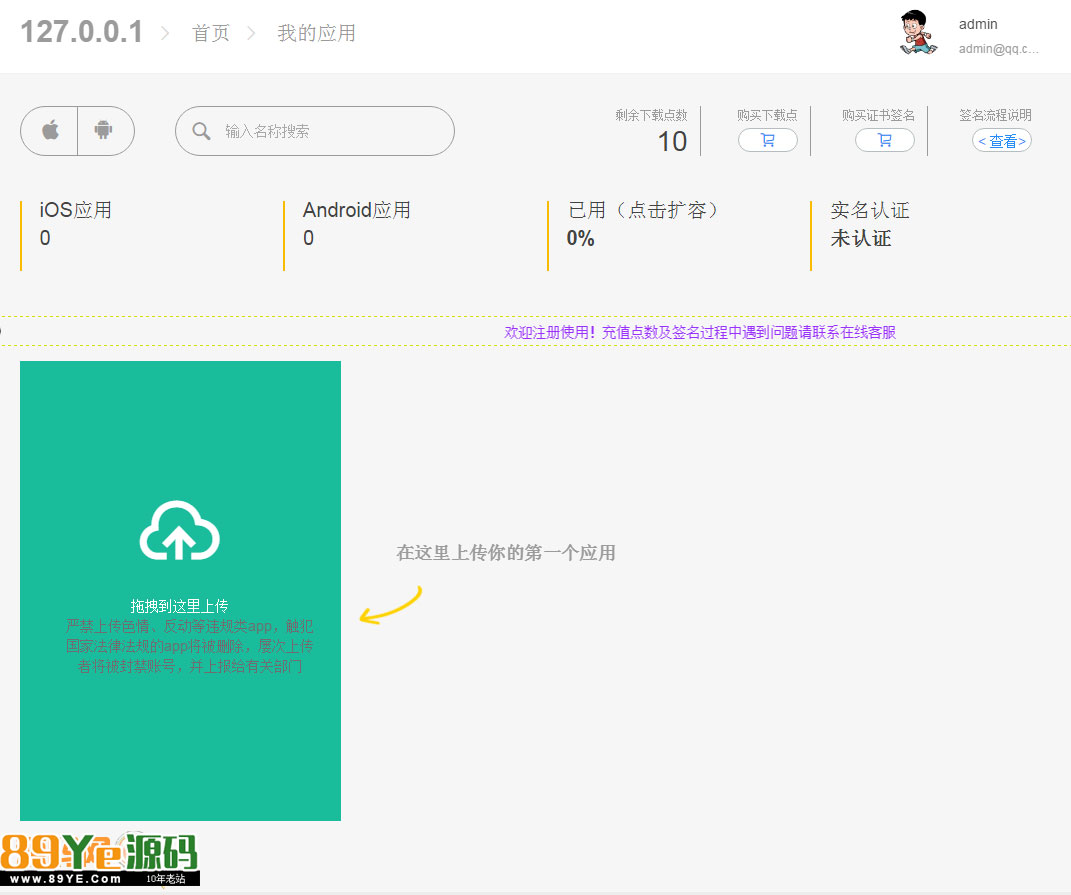Screen dimensions: 1071x895
Task: Open 我的应用 in the breadcrumb
Action: pos(316,33)
